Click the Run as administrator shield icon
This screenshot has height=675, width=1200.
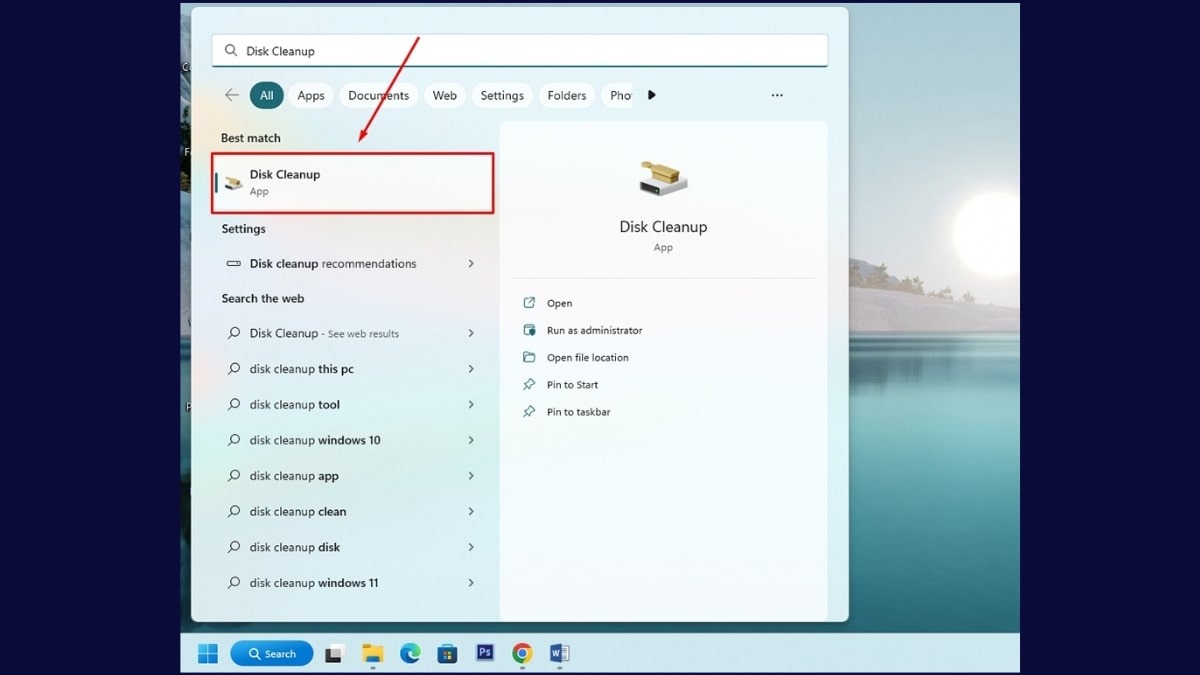[x=529, y=330]
